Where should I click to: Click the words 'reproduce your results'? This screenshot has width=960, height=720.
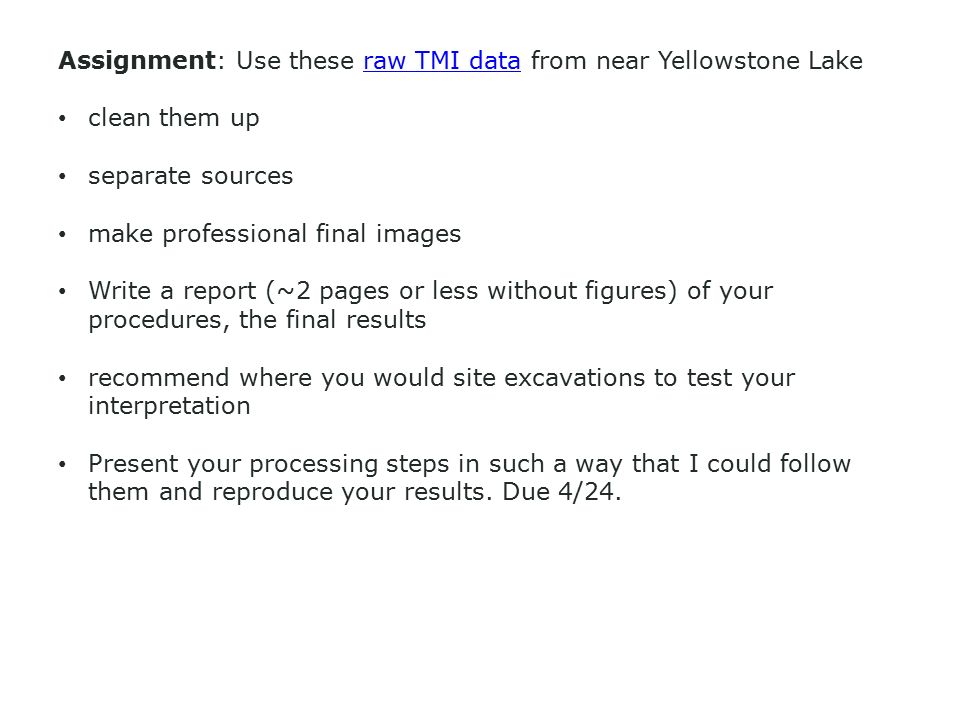(352, 492)
